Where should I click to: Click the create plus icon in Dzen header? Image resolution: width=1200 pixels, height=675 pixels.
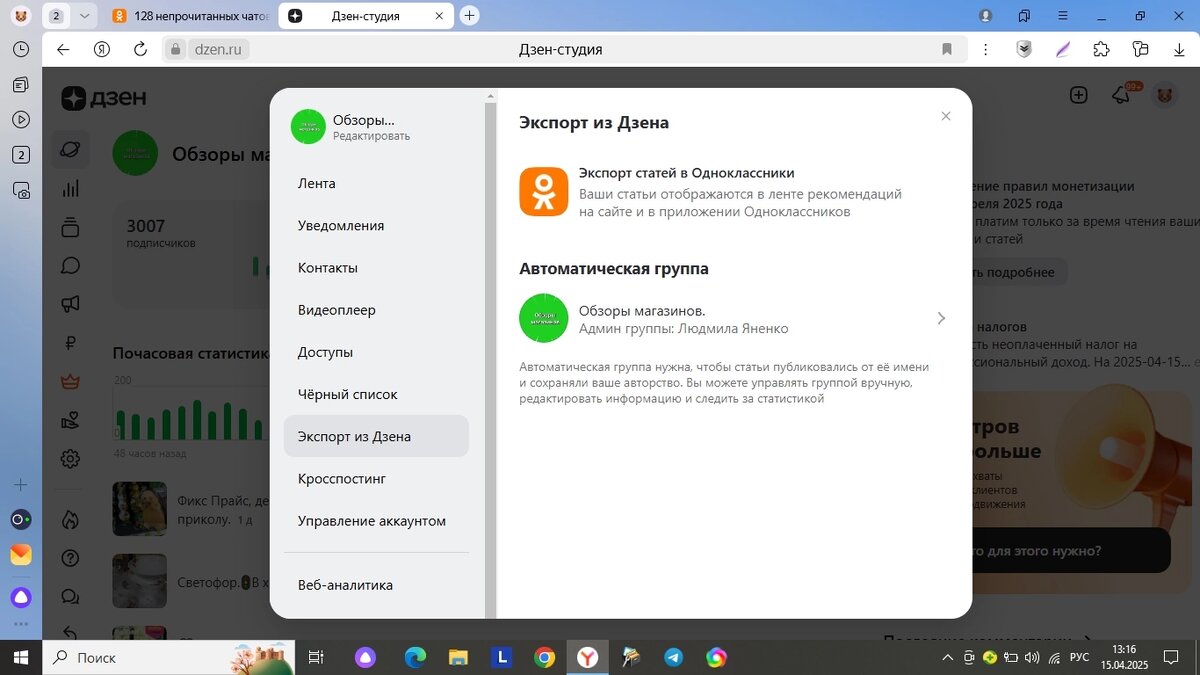point(1078,96)
